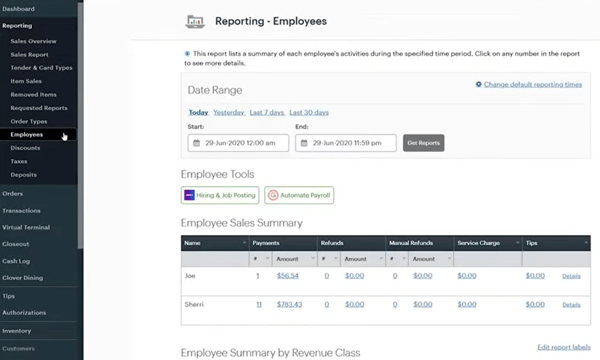Open the Service Charge column dropdown arrow
The width and height of the screenshot is (600, 360).
point(518,243)
